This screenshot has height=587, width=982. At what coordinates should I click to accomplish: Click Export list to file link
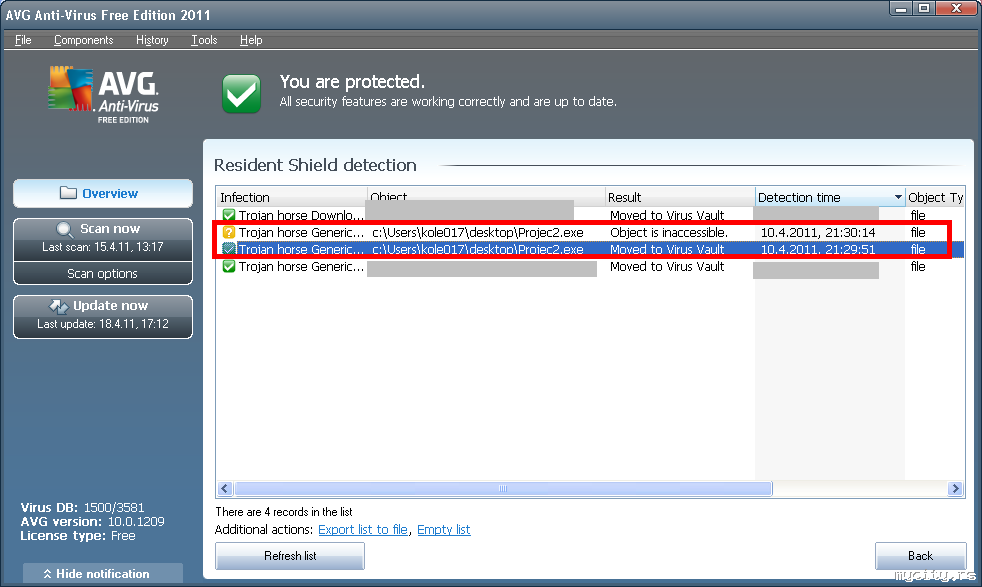point(363,529)
